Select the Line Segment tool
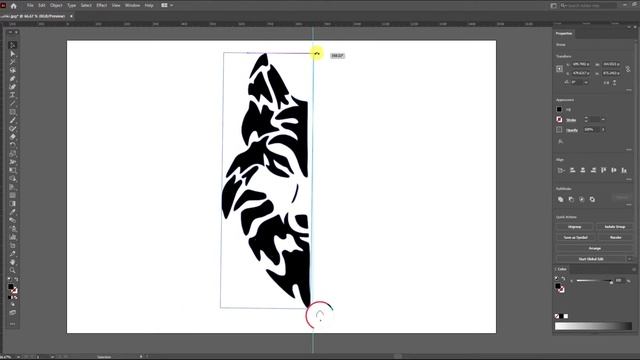The height and width of the screenshot is (360, 640). 13,103
